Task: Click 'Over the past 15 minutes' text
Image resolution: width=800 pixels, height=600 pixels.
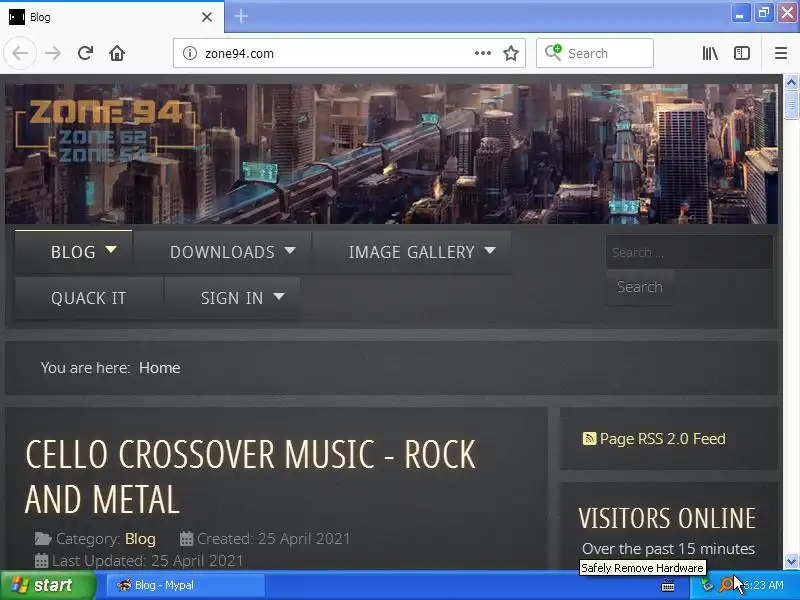Action: (x=668, y=548)
